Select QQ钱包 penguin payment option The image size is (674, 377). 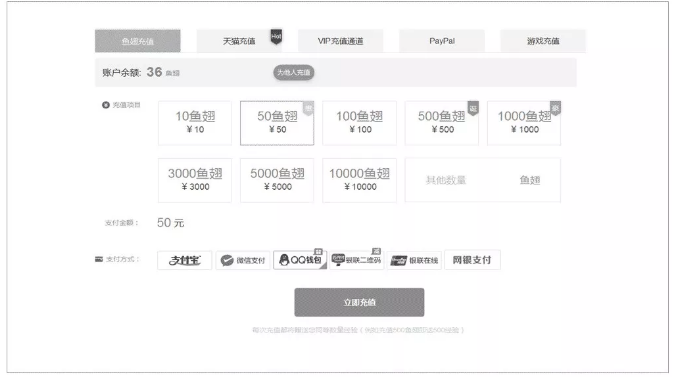pyautogui.click(x=300, y=260)
